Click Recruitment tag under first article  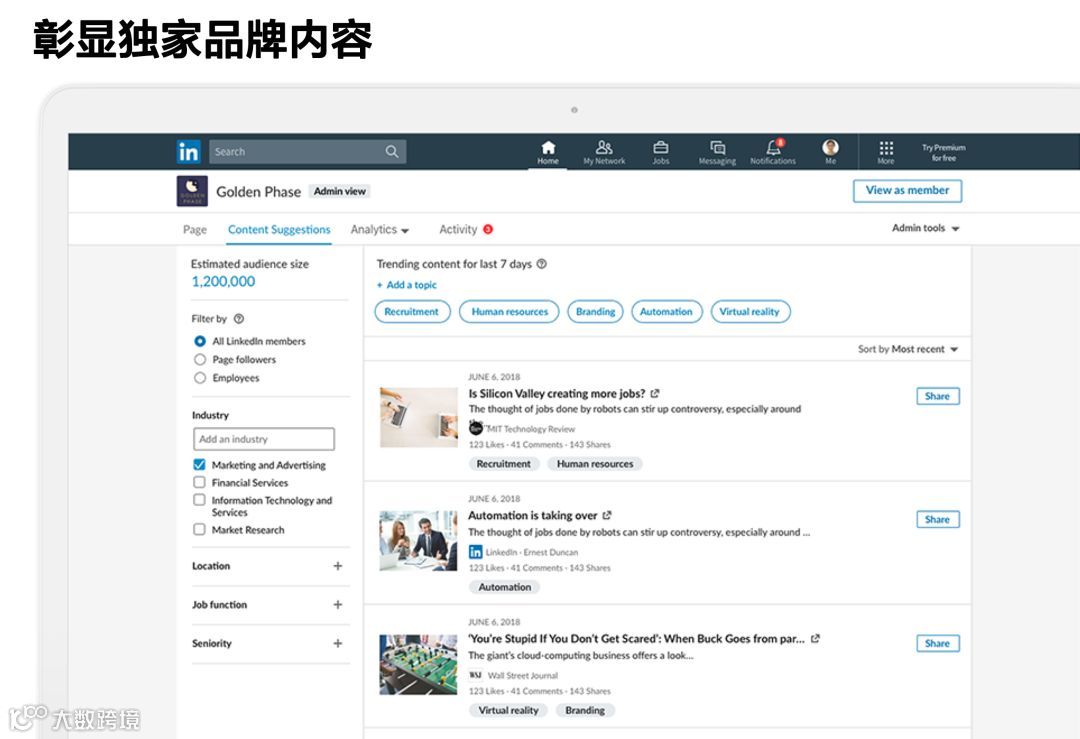click(x=503, y=464)
